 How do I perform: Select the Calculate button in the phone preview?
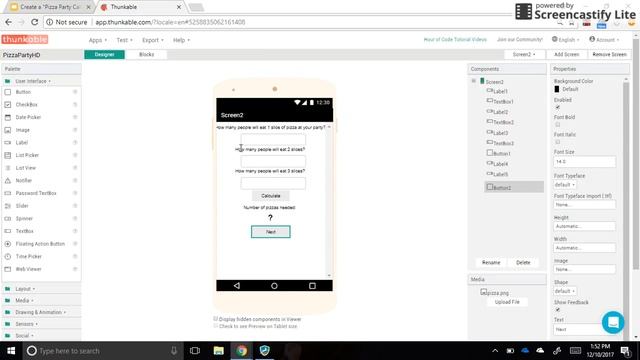pyautogui.click(x=271, y=196)
